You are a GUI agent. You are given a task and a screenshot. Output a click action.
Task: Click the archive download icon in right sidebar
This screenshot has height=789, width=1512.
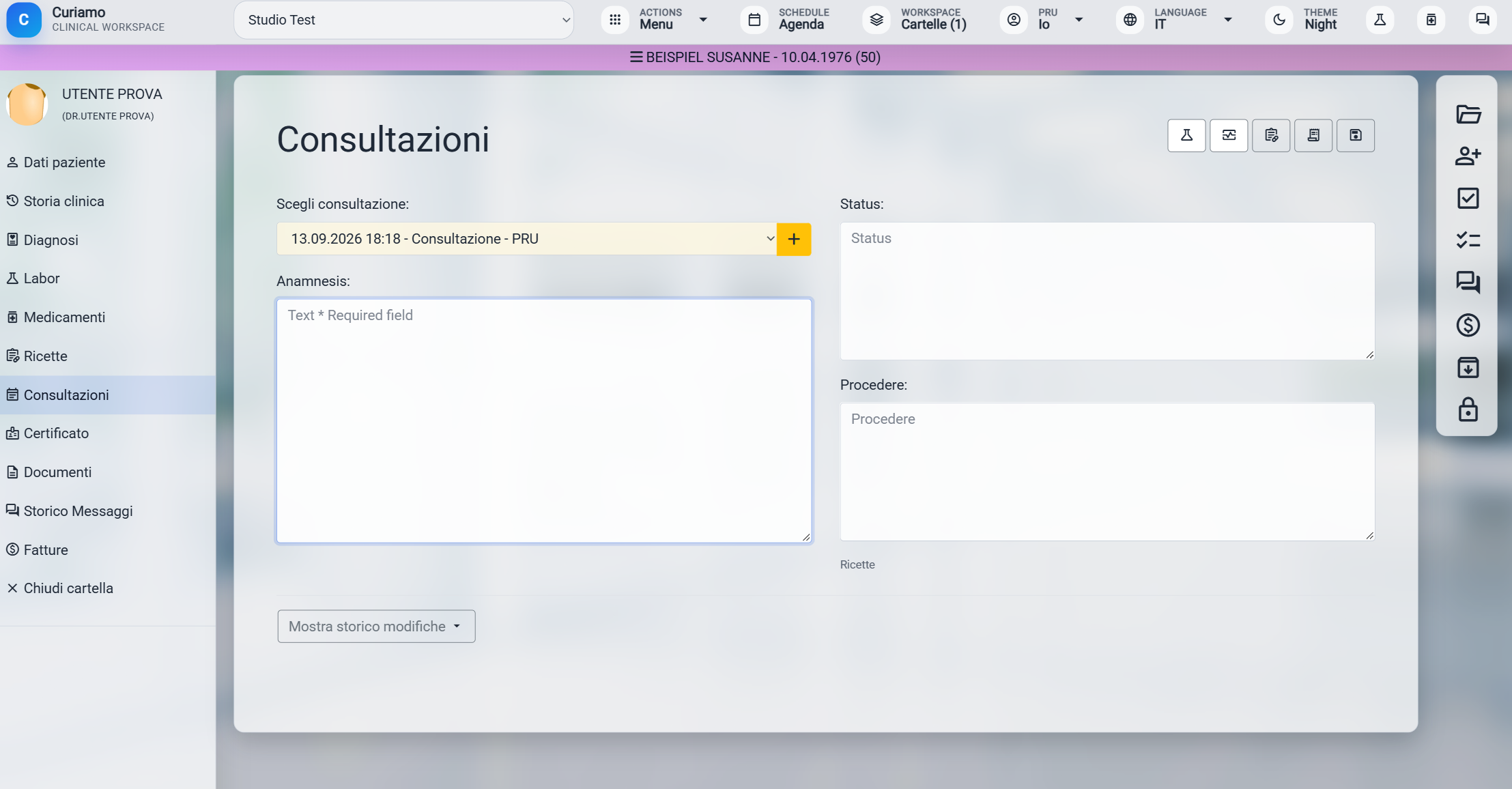(1468, 367)
